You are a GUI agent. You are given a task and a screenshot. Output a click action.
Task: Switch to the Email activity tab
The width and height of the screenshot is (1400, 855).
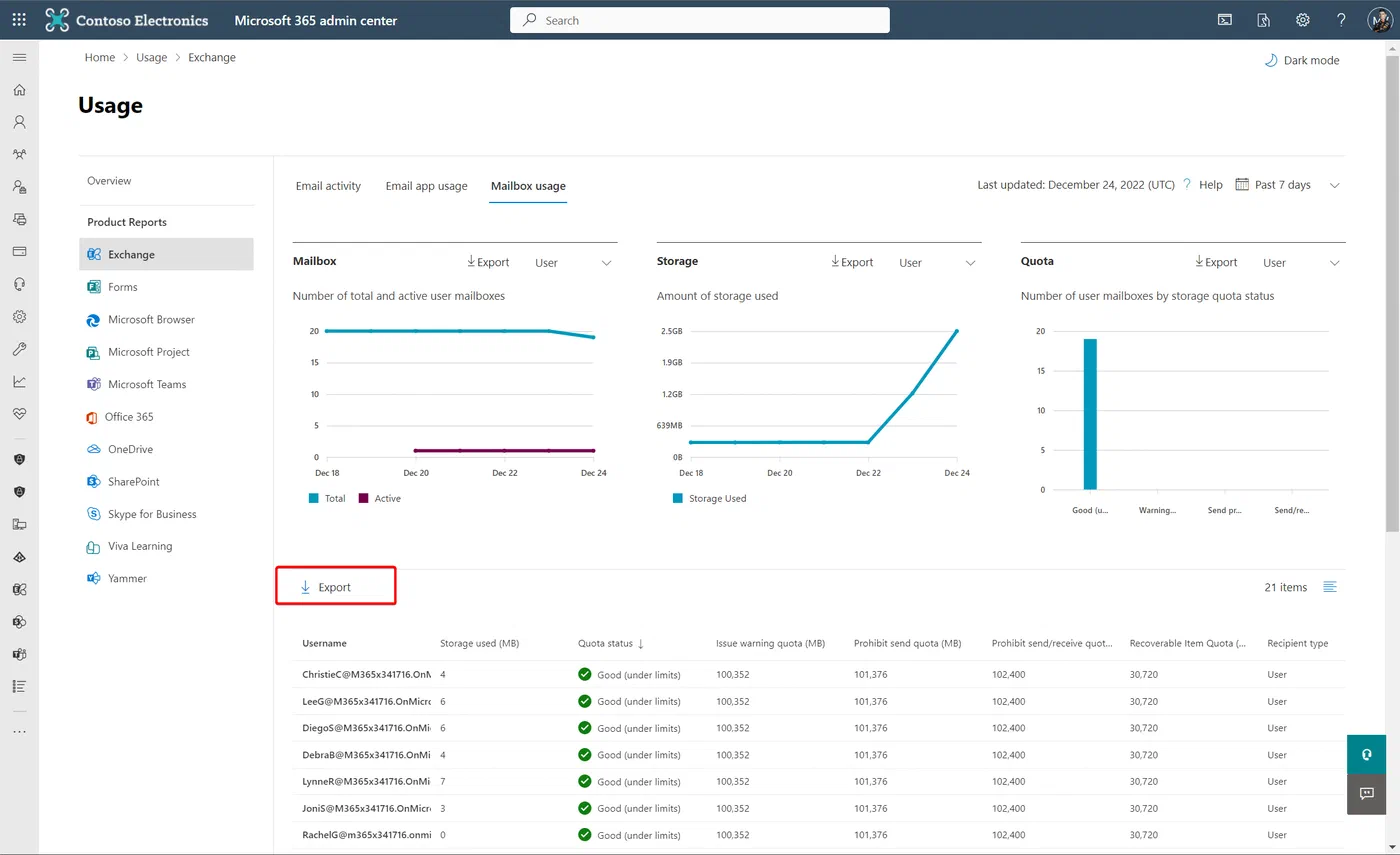point(328,186)
